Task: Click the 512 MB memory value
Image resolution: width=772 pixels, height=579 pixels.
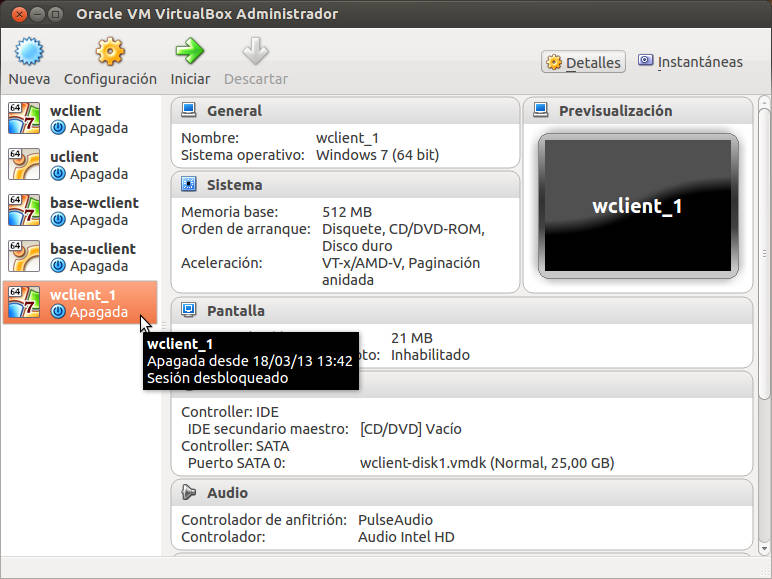Action: (x=347, y=212)
